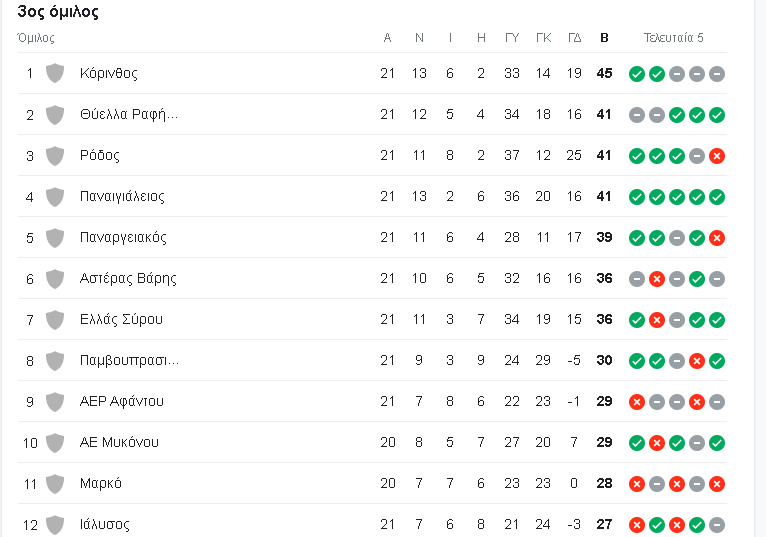This screenshot has width=766, height=537.
Task: Click the red loss icon in Αστέρας Βάρης row
Action: (657, 279)
